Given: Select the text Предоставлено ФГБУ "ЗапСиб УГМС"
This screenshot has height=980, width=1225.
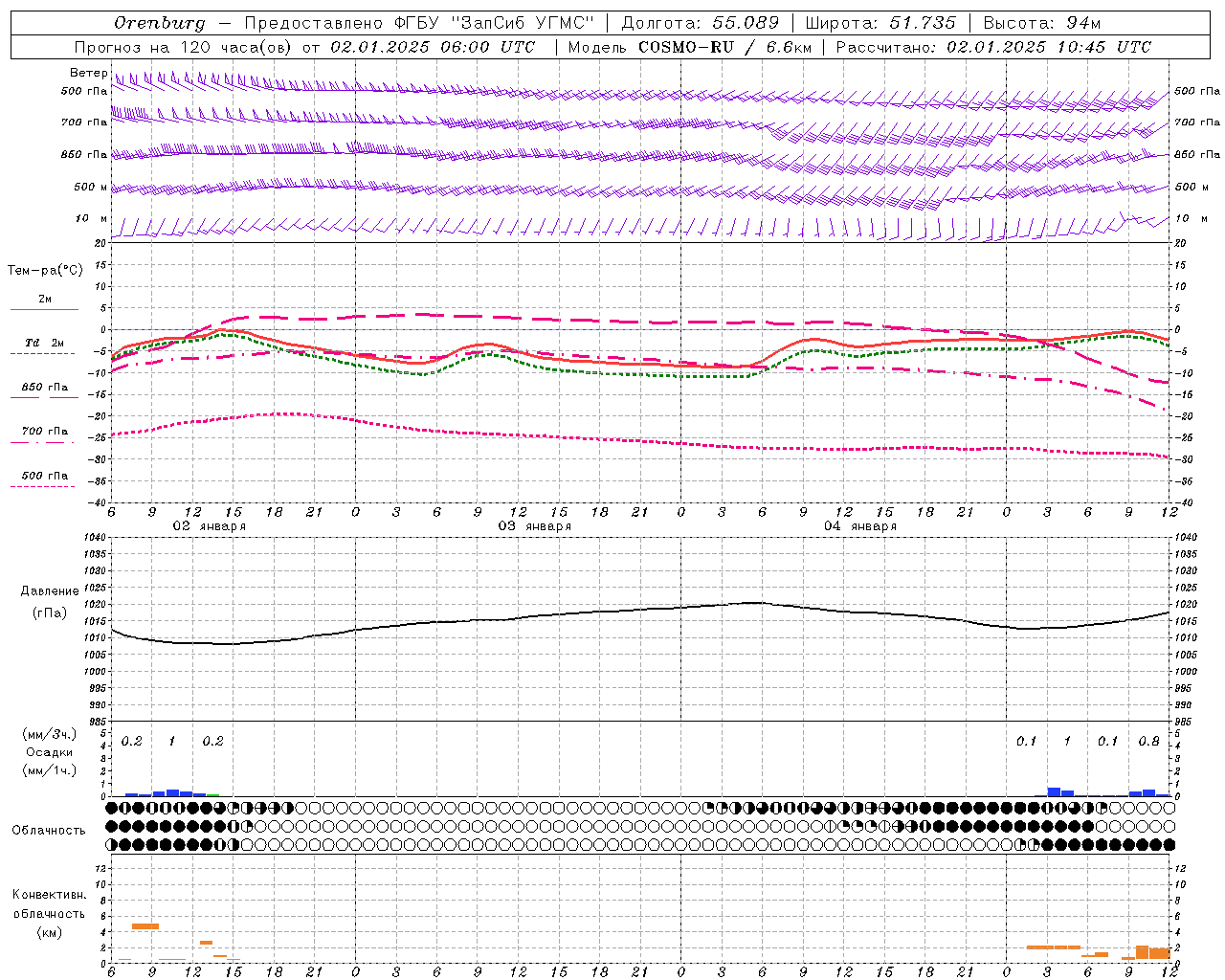Looking at the screenshot, I should pos(419,23).
